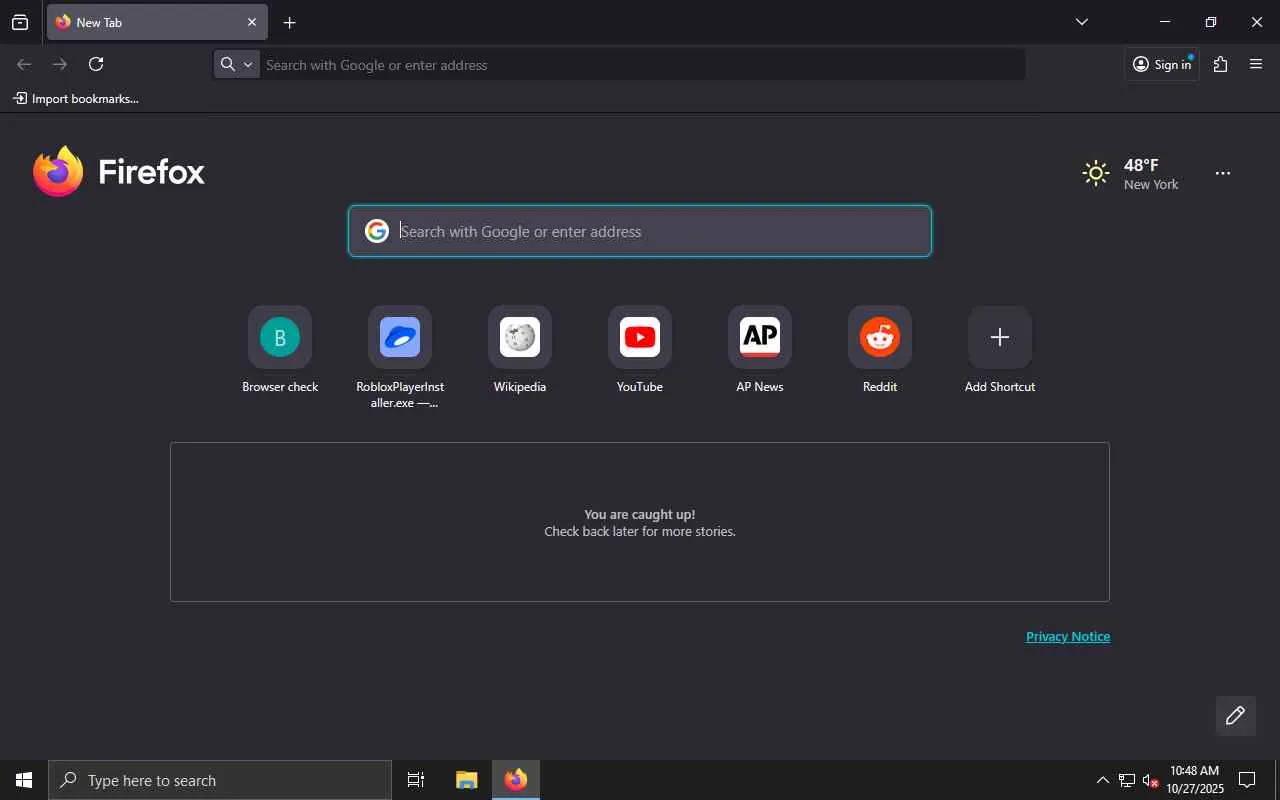This screenshot has height=800, width=1280.
Task: View the New York weather forecast
Action: point(1131,174)
